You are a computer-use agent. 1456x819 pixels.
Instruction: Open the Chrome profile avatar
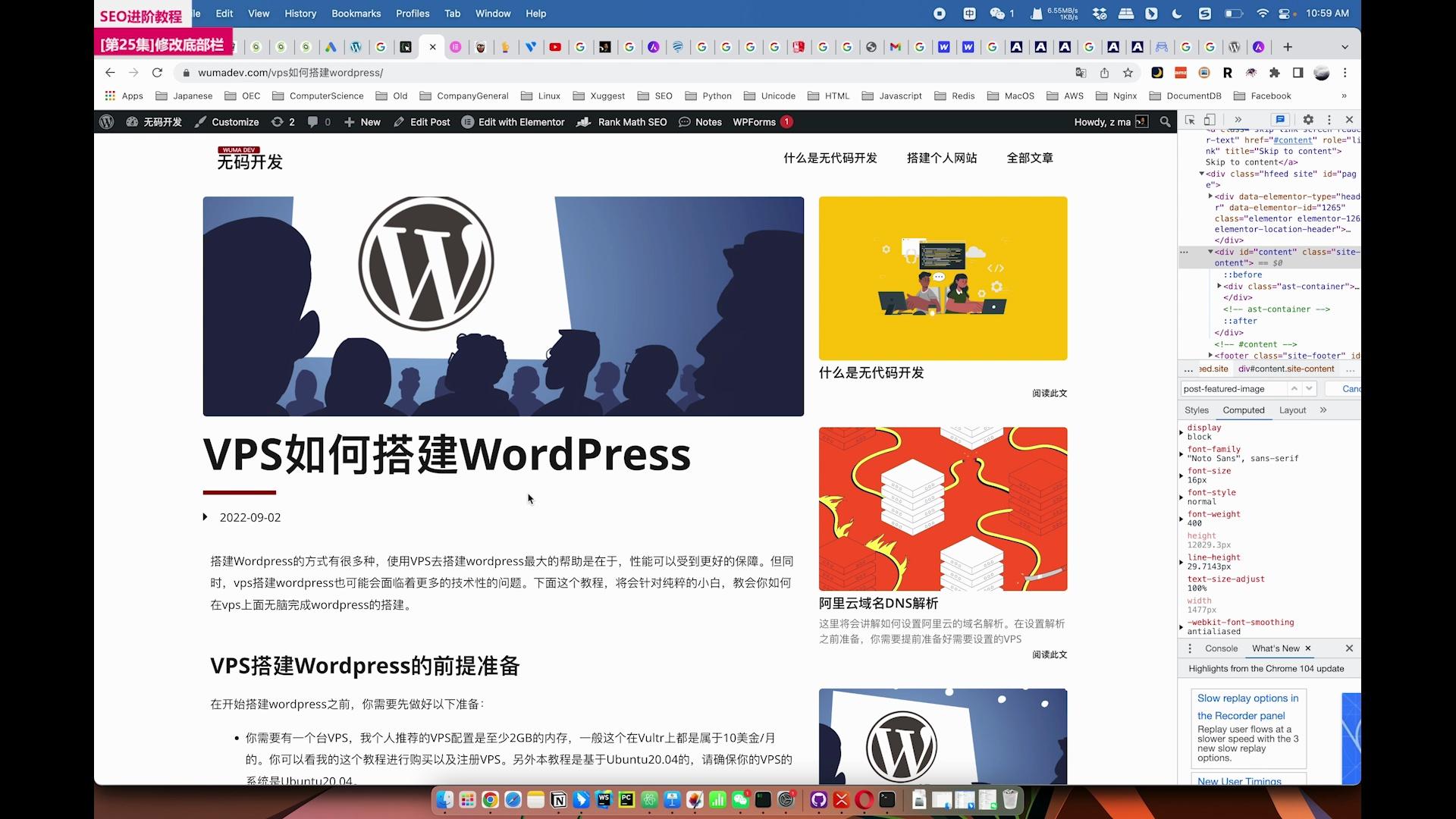click(1322, 73)
